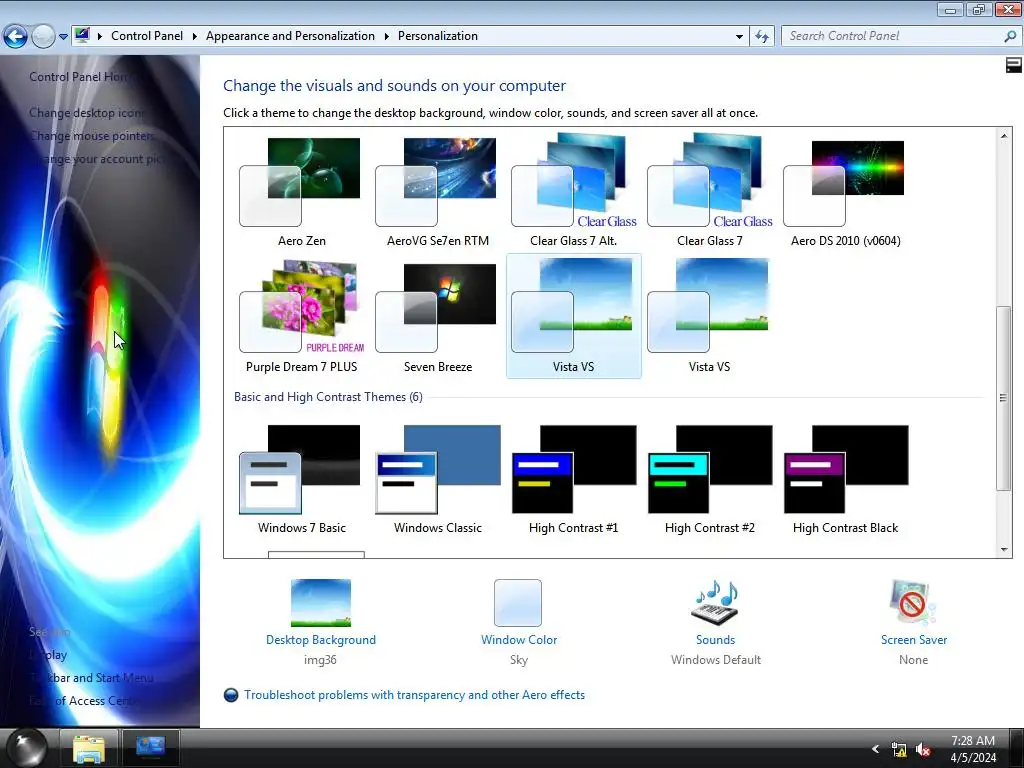The height and width of the screenshot is (768, 1024).
Task: Open Taskbar and Start Menu link
Action: [91, 678]
